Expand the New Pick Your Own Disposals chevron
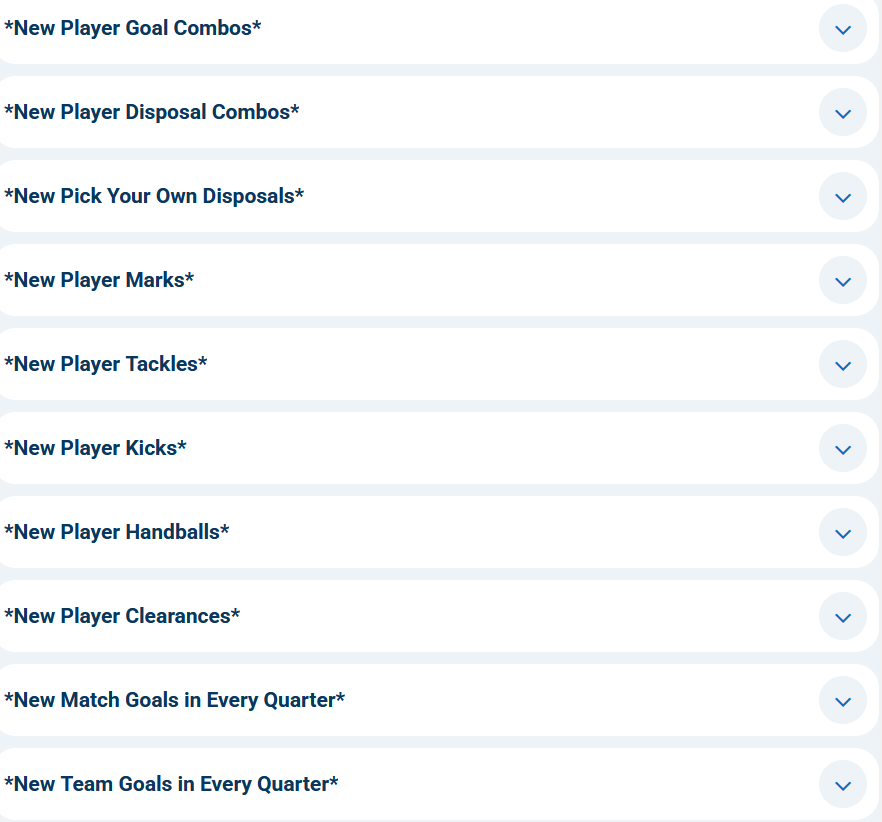Viewport: 882px width, 822px height. pyautogui.click(x=843, y=196)
